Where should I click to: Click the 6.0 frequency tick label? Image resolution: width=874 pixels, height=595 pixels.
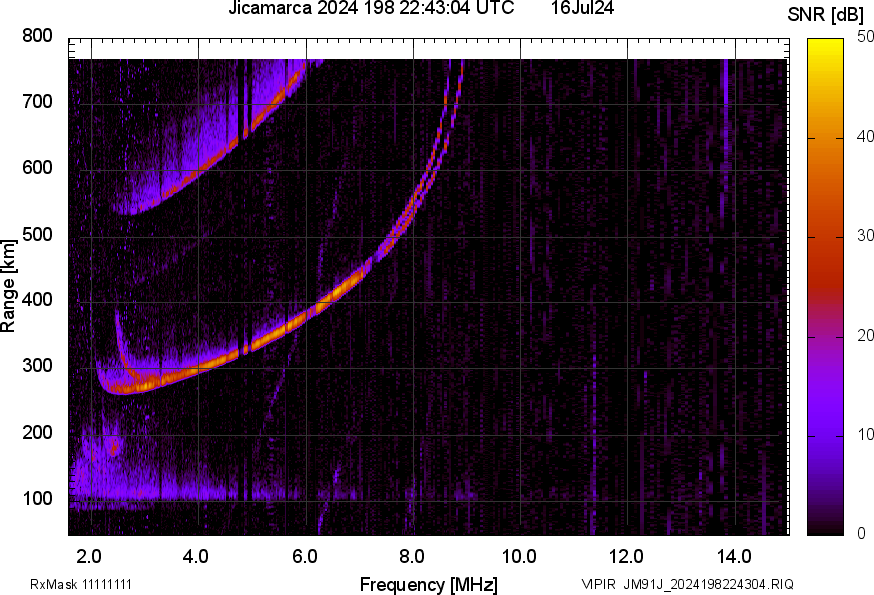click(x=304, y=557)
